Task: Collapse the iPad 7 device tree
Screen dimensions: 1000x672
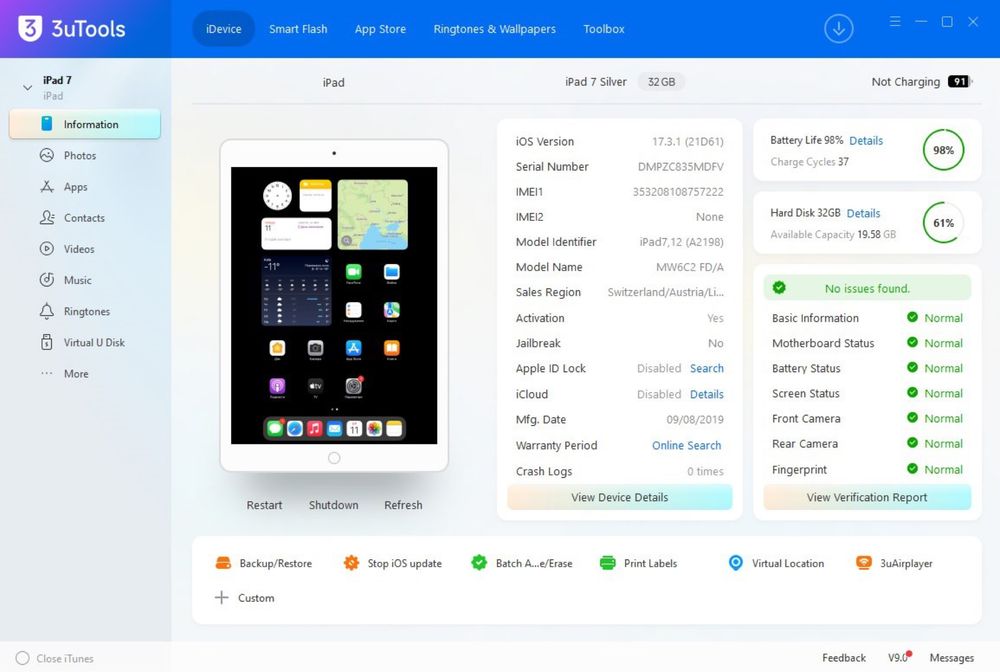Action: (x=27, y=87)
